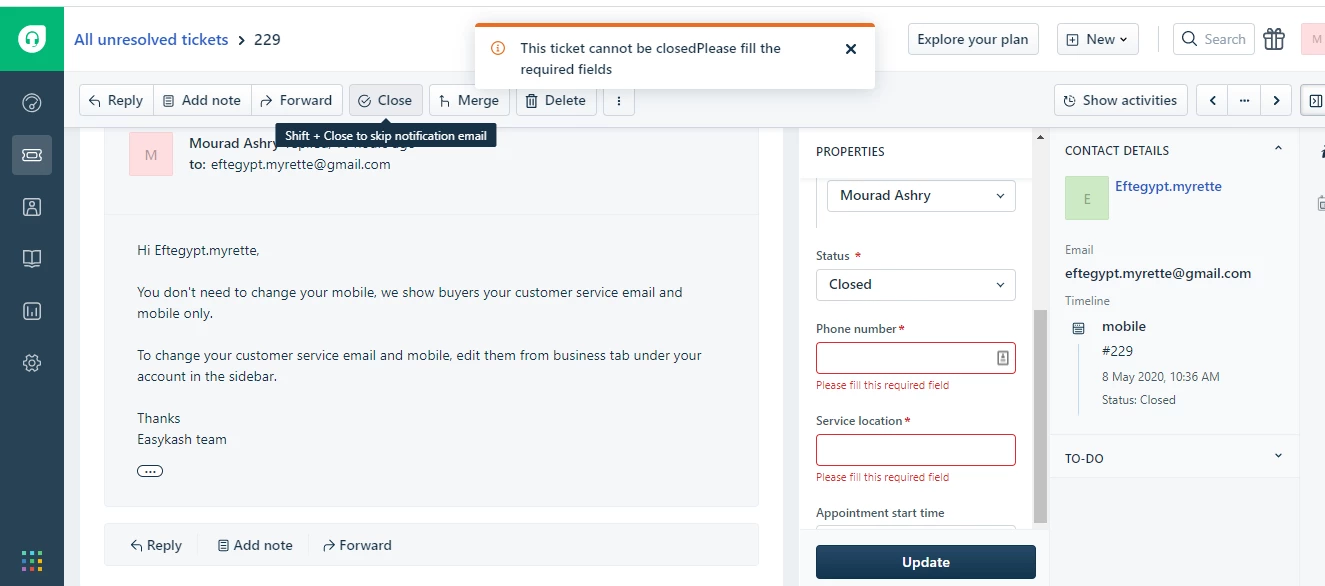Click the gift box icon
The height and width of the screenshot is (586, 1325).
point(1274,39)
